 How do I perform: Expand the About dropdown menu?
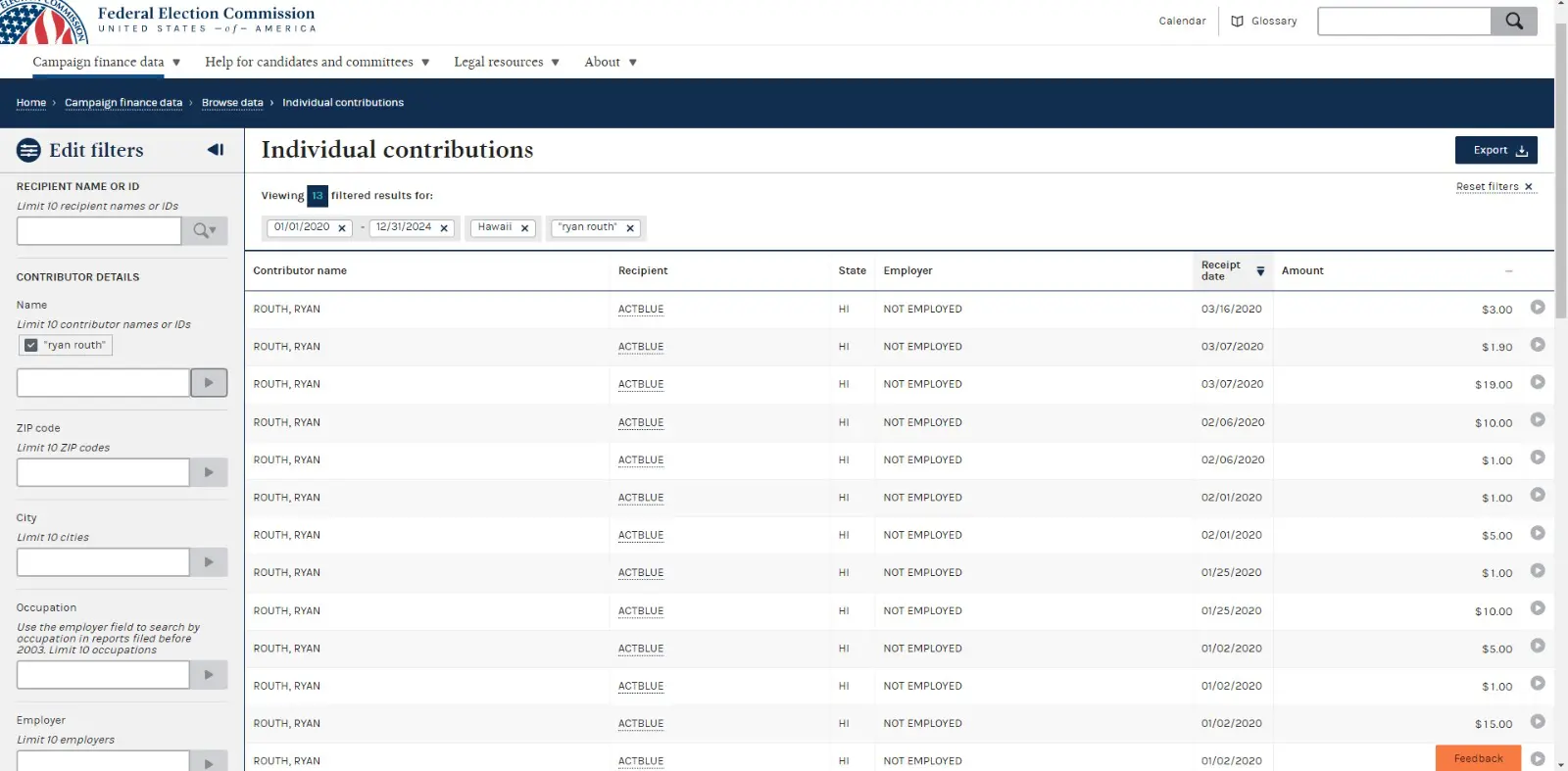[610, 62]
